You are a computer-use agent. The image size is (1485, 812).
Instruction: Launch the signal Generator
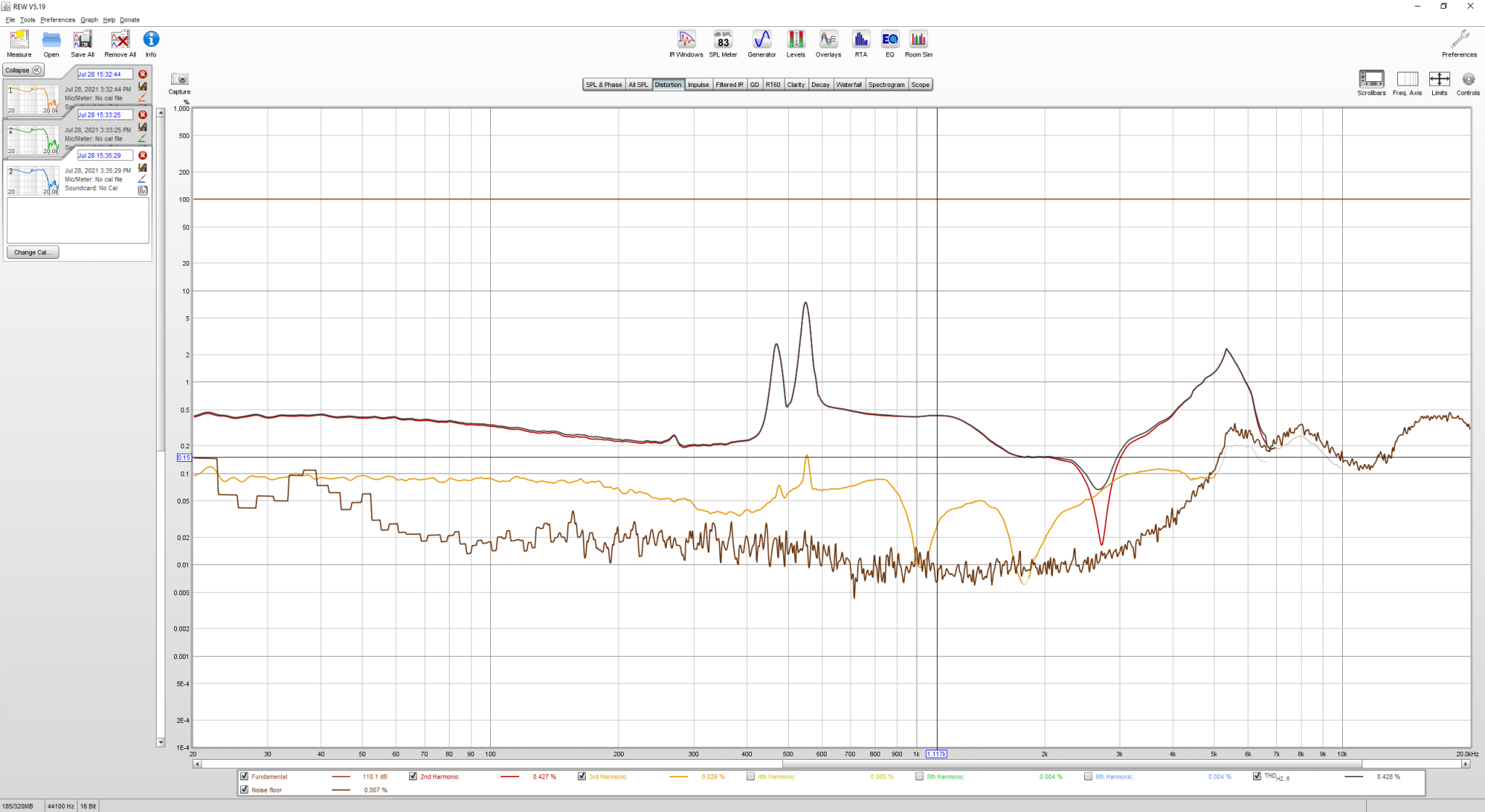(x=761, y=43)
